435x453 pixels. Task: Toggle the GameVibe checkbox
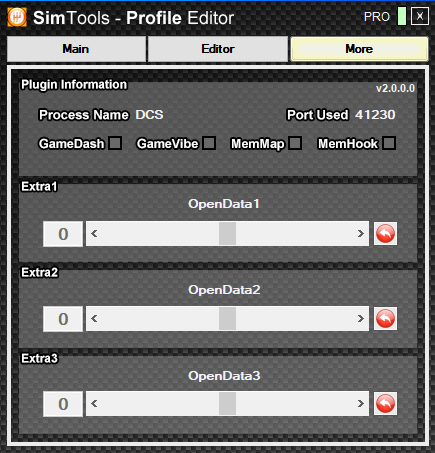point(209,143)
